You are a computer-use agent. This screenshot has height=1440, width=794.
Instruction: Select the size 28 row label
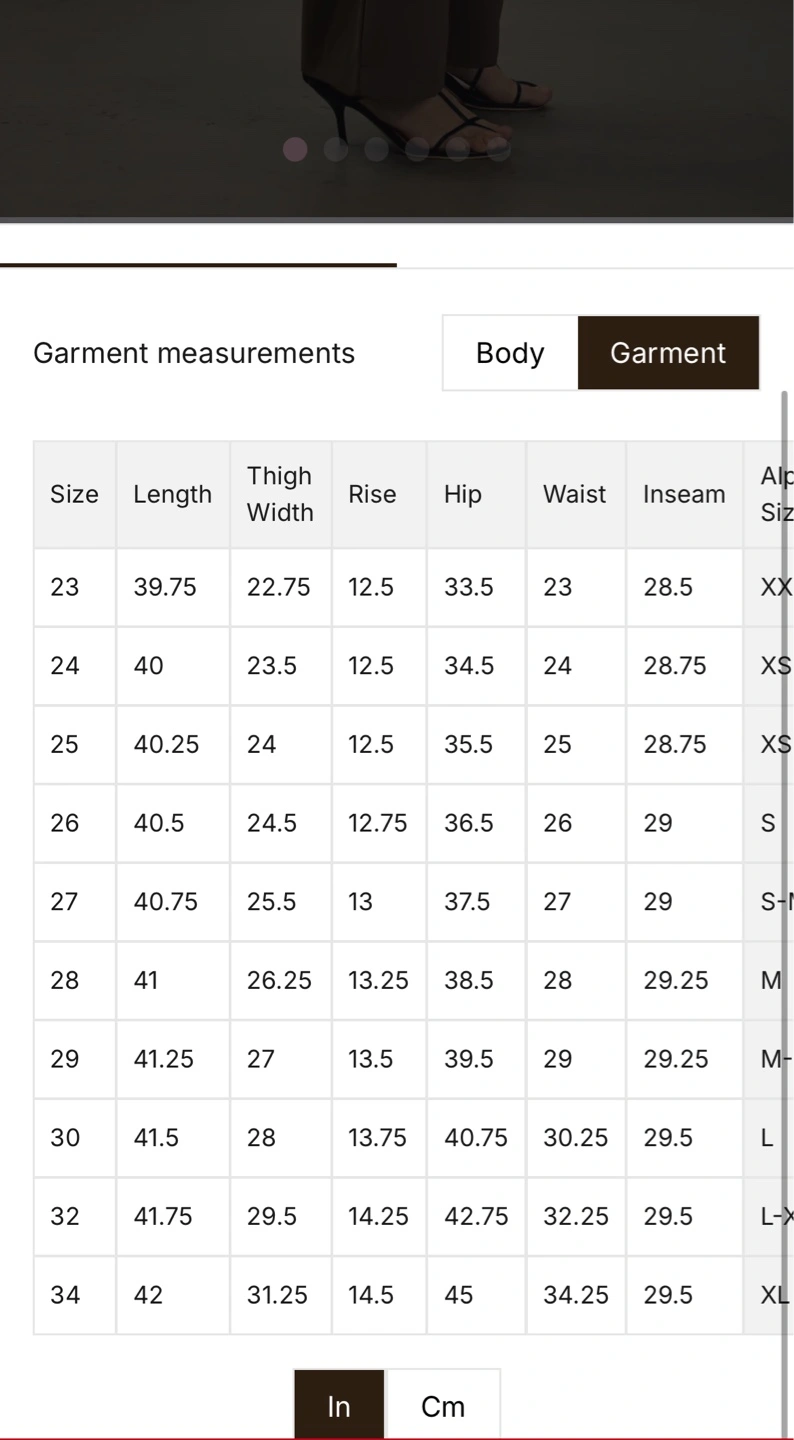point(65,980)
